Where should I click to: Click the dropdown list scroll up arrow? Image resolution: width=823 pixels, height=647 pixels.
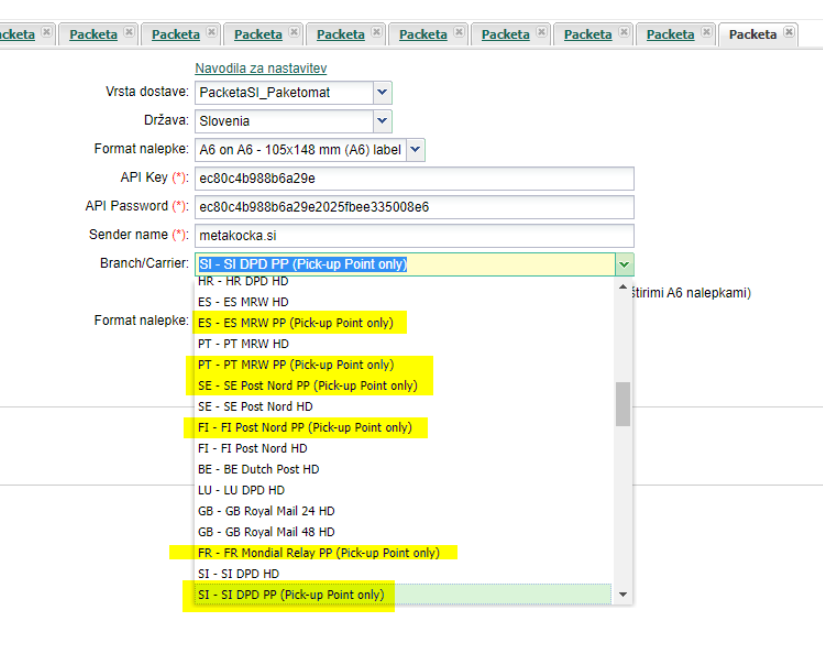pyautogui.click(x=623, y=287)
